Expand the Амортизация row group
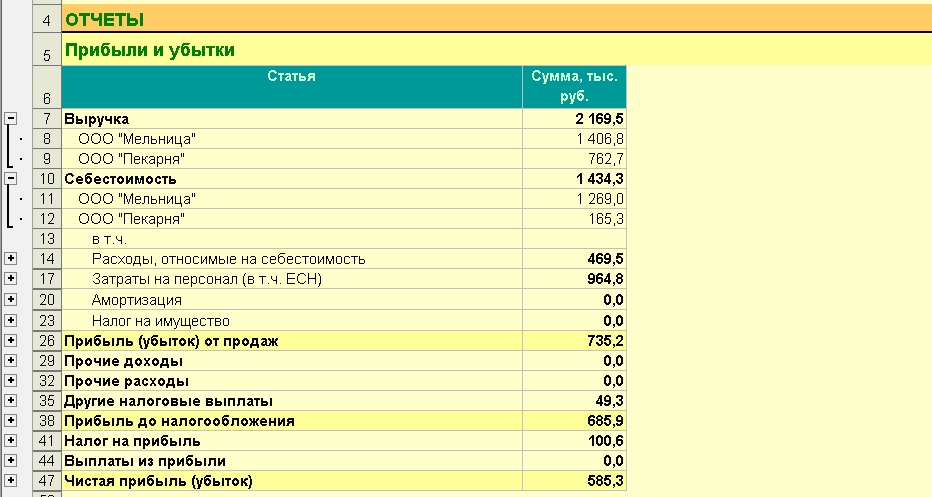The width and height of the screenshot is (932, 497). [11, 300]
